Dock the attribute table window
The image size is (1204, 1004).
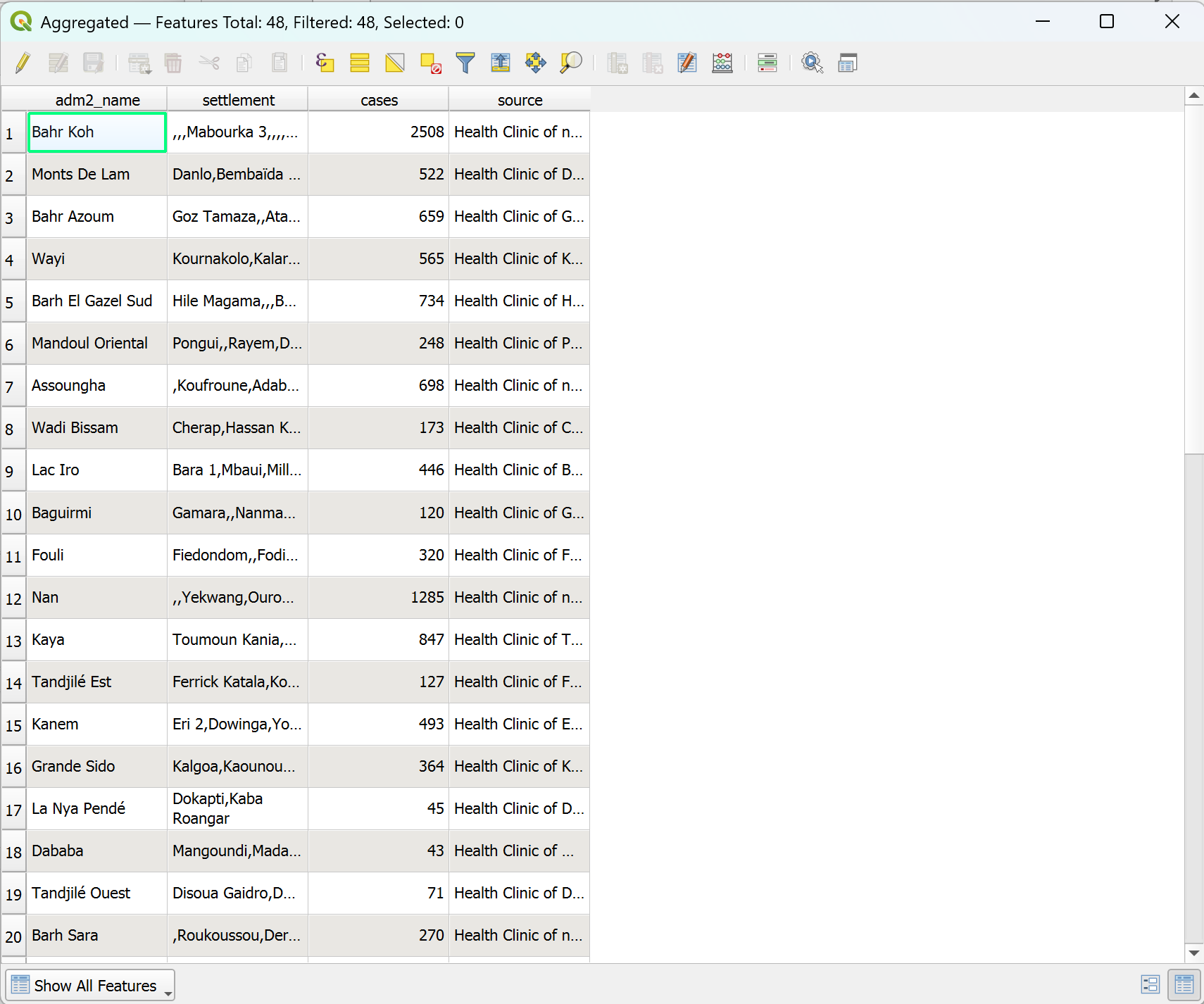tap(848, 63)
